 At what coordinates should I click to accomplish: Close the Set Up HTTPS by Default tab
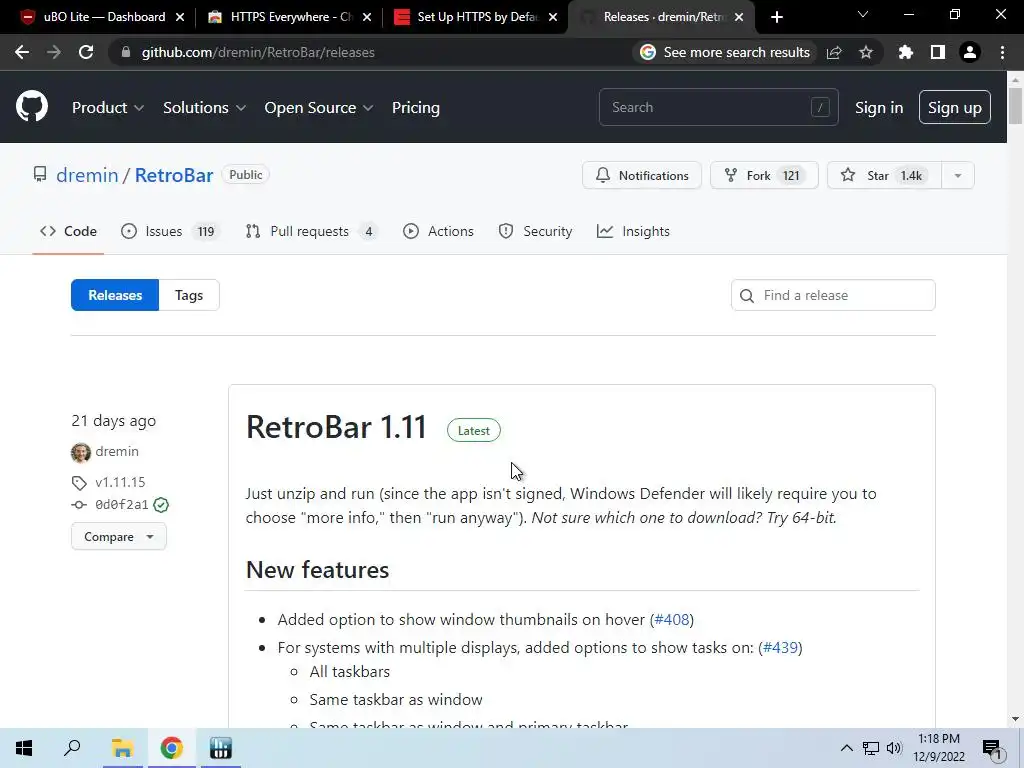553,17
